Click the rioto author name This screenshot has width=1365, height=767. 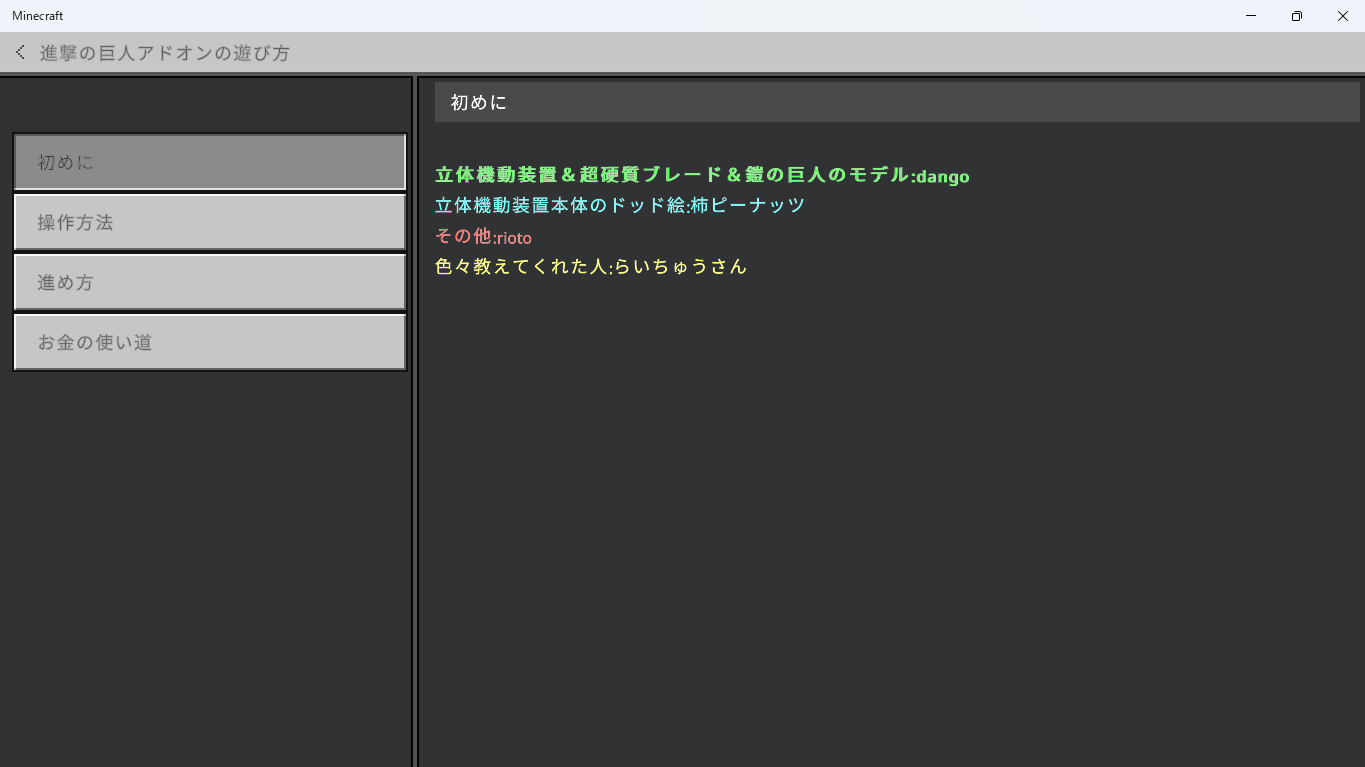pos(514,238)
